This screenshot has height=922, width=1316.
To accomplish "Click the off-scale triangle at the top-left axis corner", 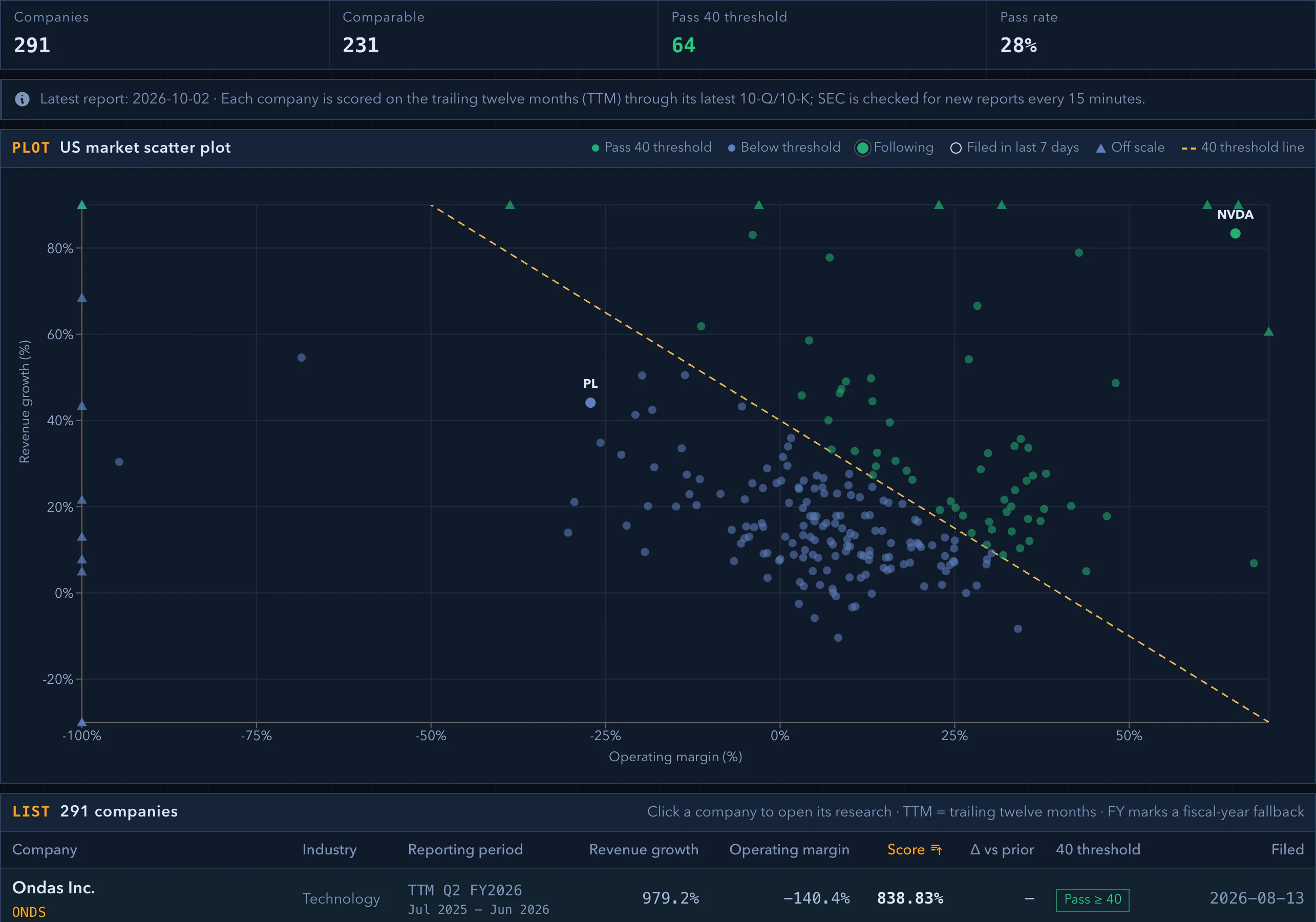I will [x=82, y=205].
